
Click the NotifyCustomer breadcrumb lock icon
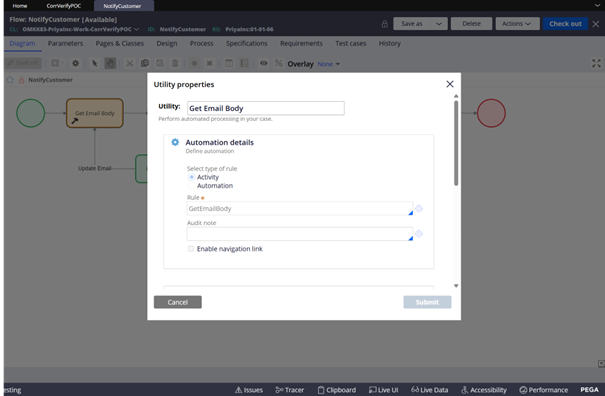[x=22, y=80]
